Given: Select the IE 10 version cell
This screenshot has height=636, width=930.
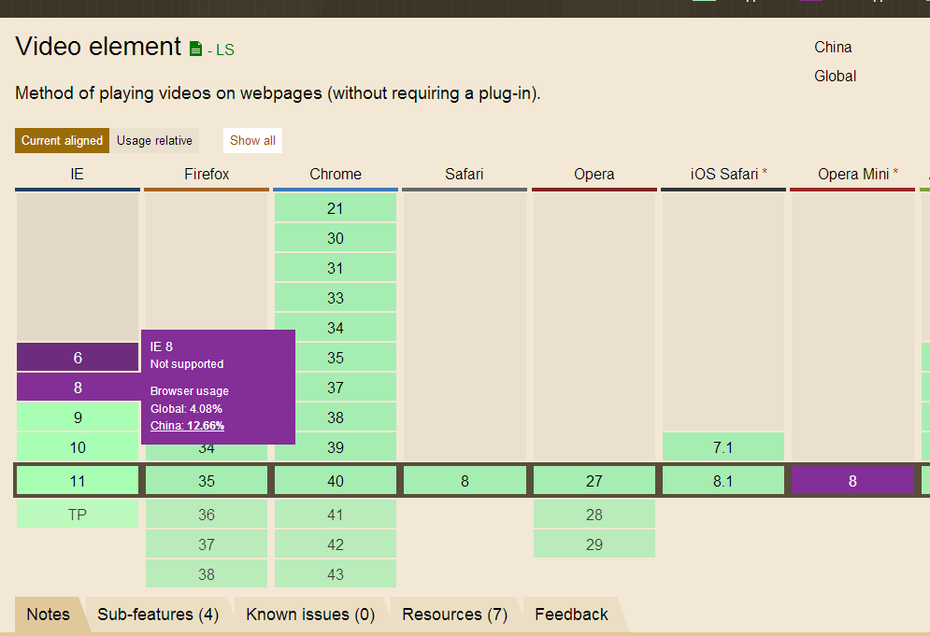Looking at the screenshot, I should tap(78, 447).
